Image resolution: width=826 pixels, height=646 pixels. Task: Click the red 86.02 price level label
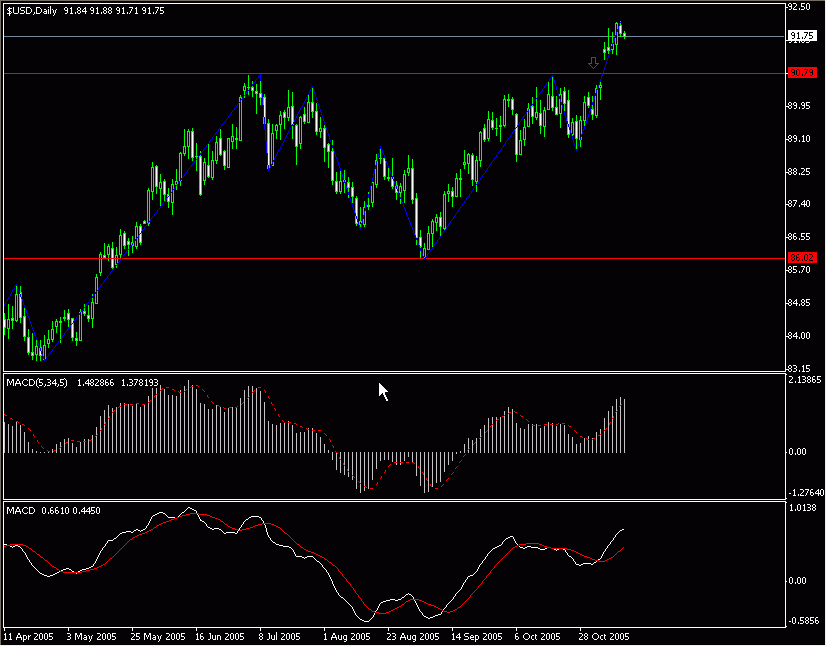[x=801, y=258]
